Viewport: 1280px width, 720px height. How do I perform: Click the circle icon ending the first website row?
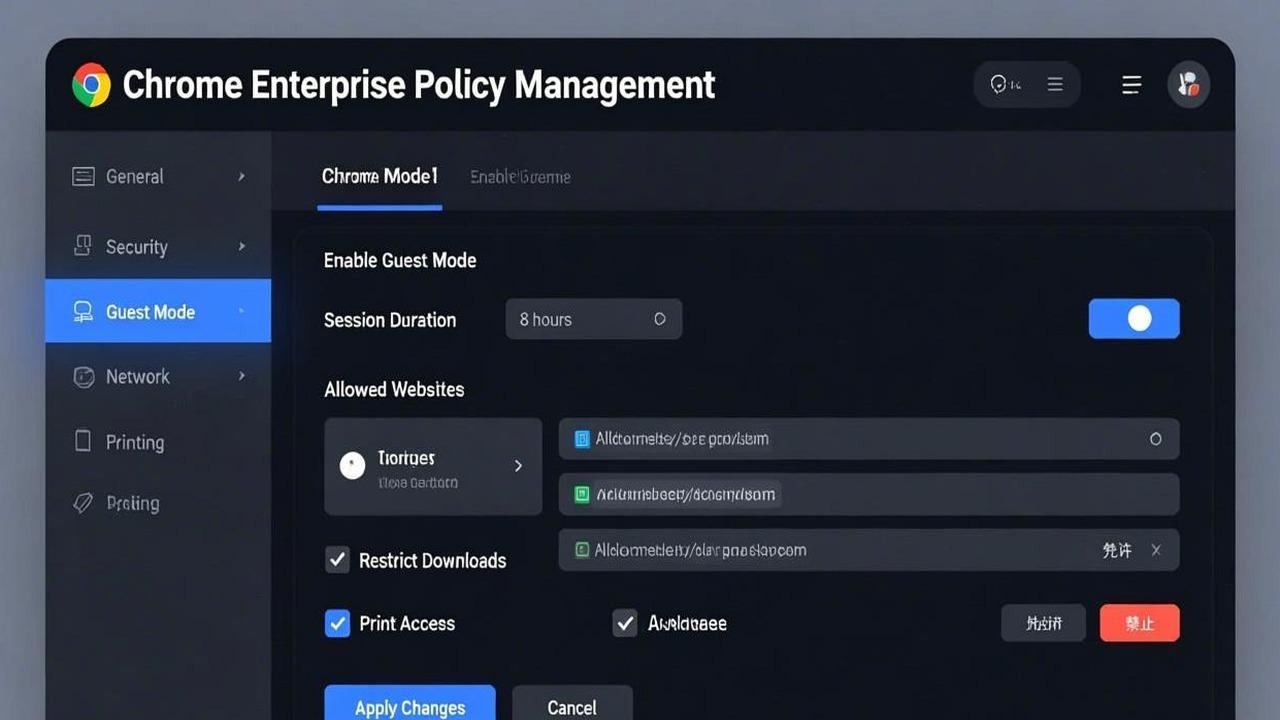(1156, 439)
